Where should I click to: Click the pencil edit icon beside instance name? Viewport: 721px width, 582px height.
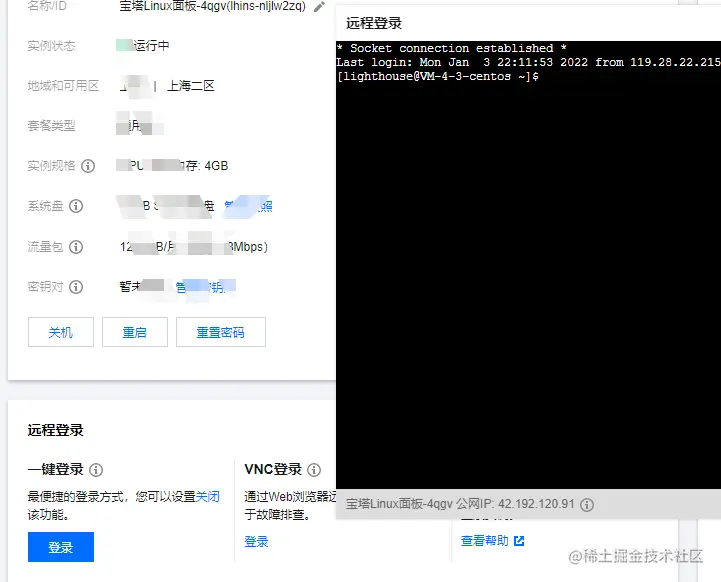(319, 6)
